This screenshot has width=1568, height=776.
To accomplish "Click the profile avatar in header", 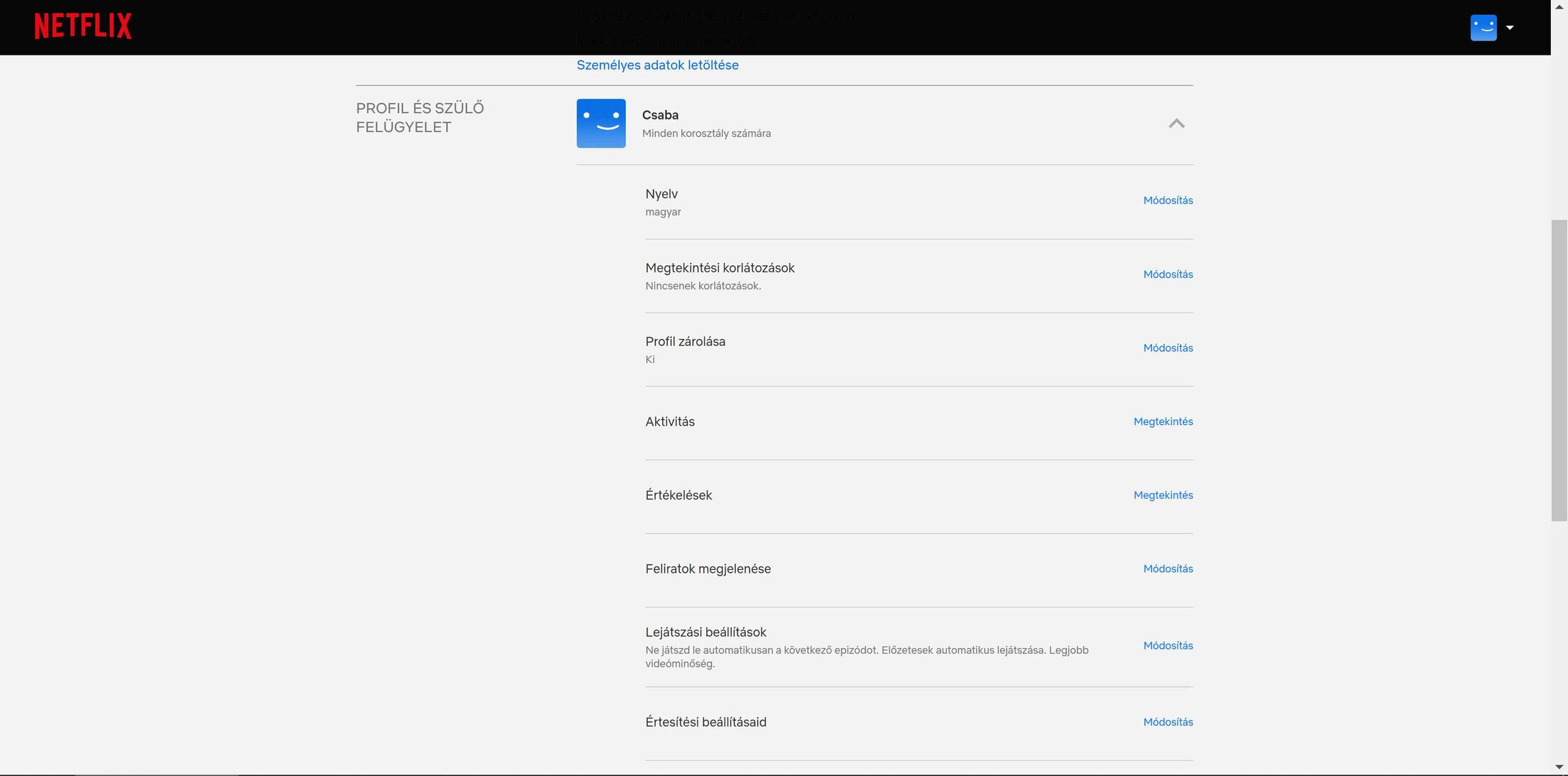I will [1483, 28].
